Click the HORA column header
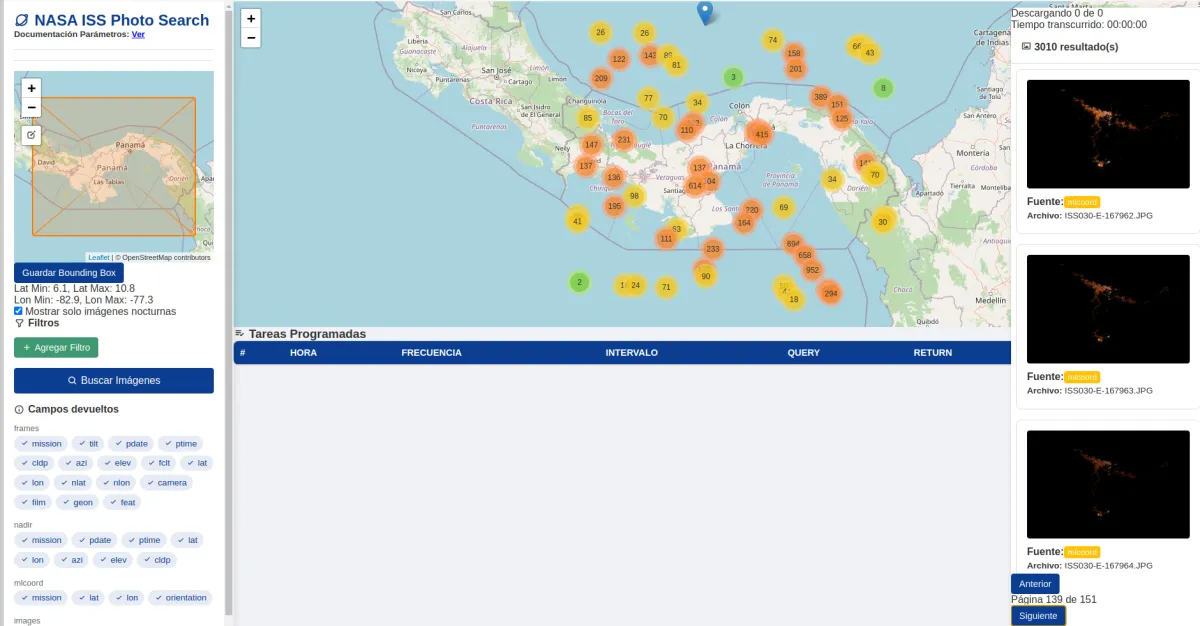1200x626 pixels. coord(303,353)
